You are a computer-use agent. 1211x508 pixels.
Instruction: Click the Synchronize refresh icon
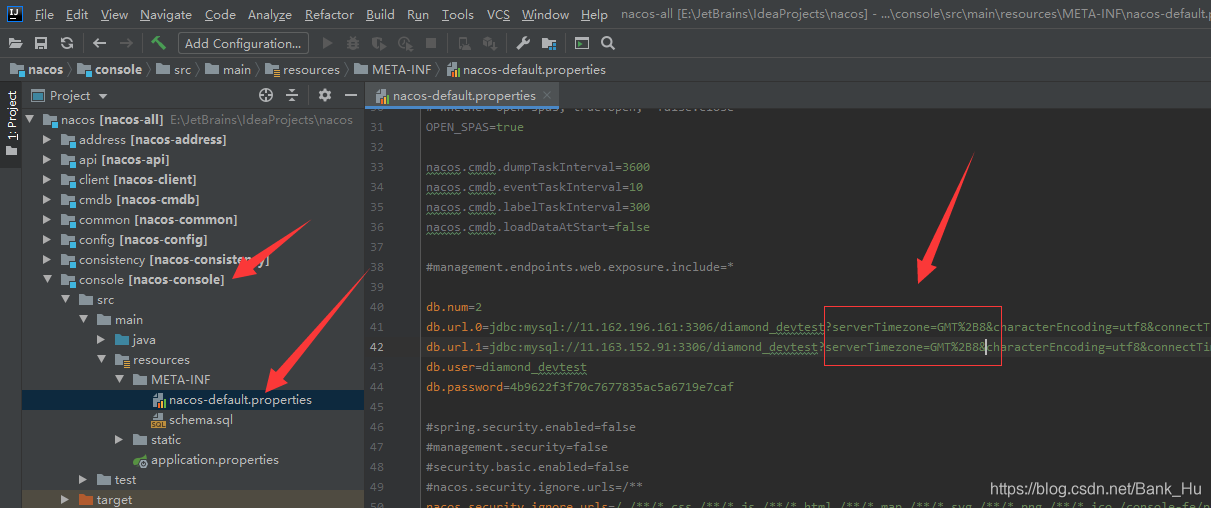coord(66,43)
